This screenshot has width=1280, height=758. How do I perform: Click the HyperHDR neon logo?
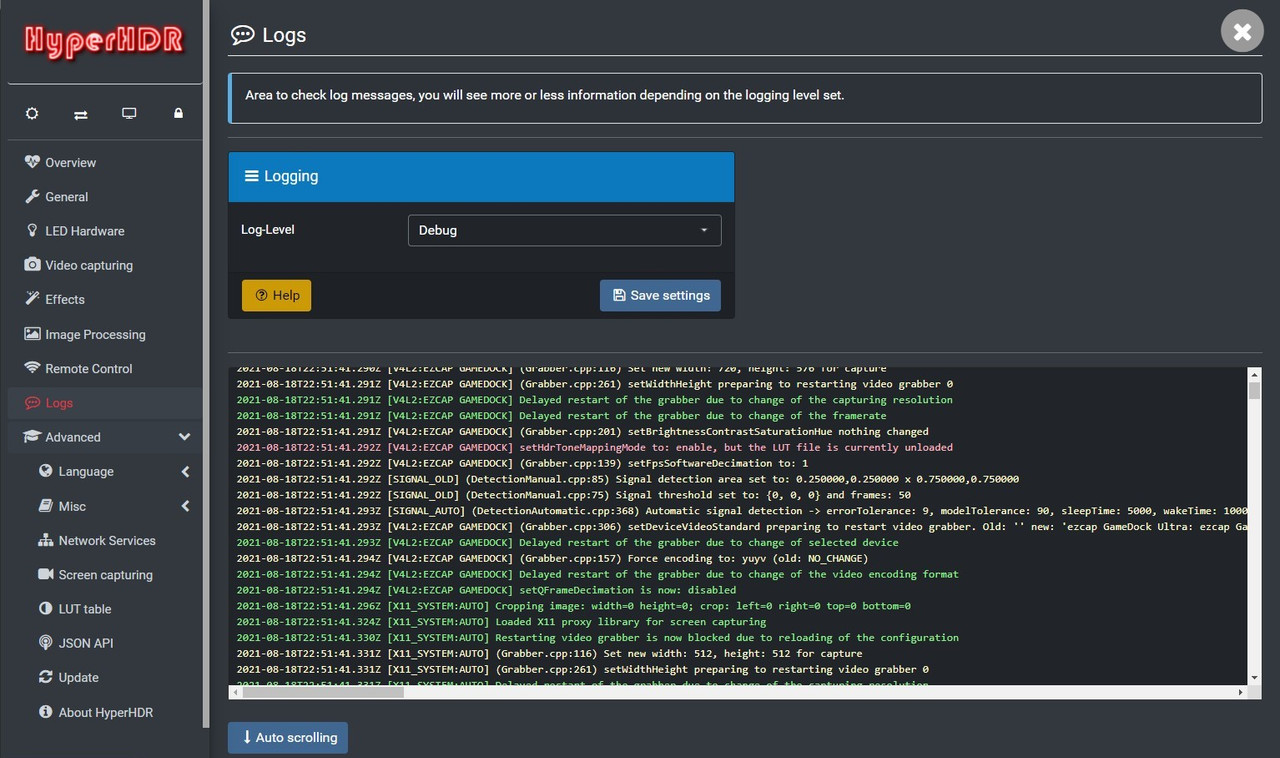[104, 41]
